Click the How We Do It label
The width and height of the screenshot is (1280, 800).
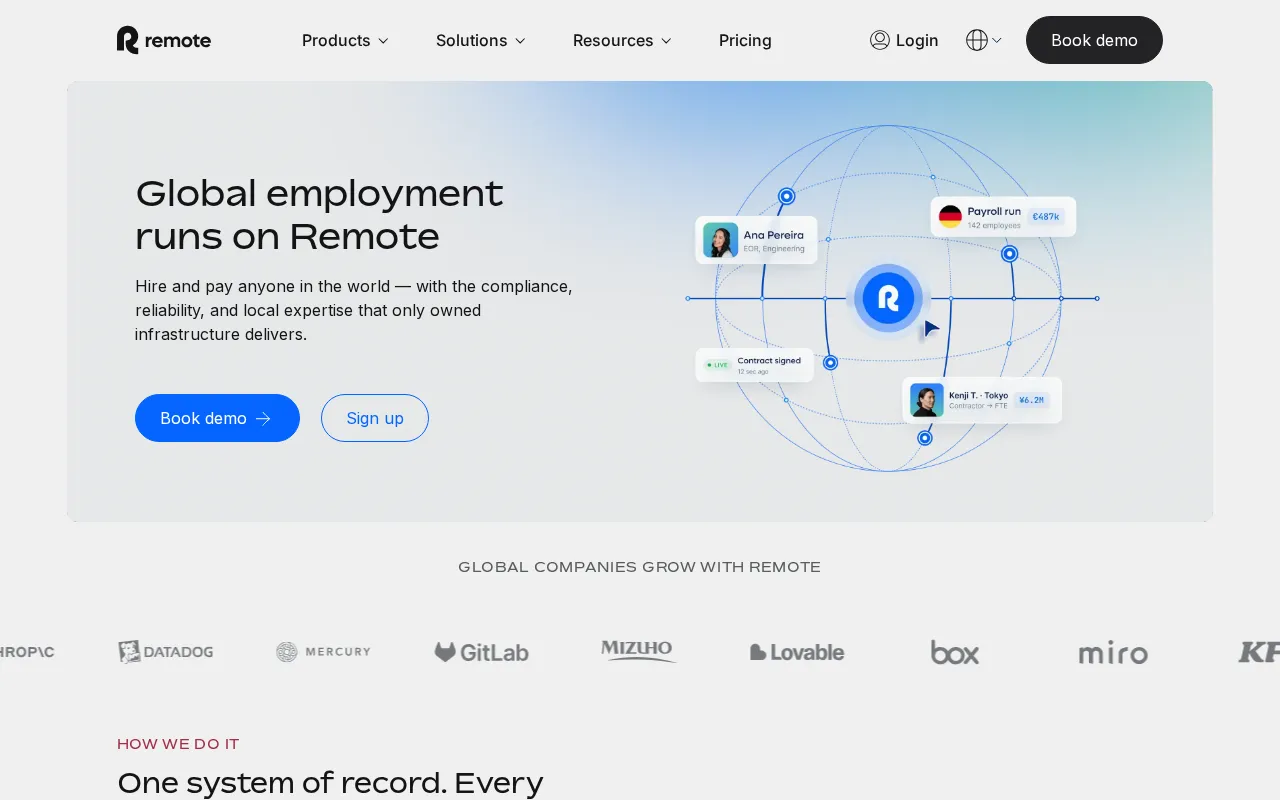pyautogui.click(x=178, y=744)
